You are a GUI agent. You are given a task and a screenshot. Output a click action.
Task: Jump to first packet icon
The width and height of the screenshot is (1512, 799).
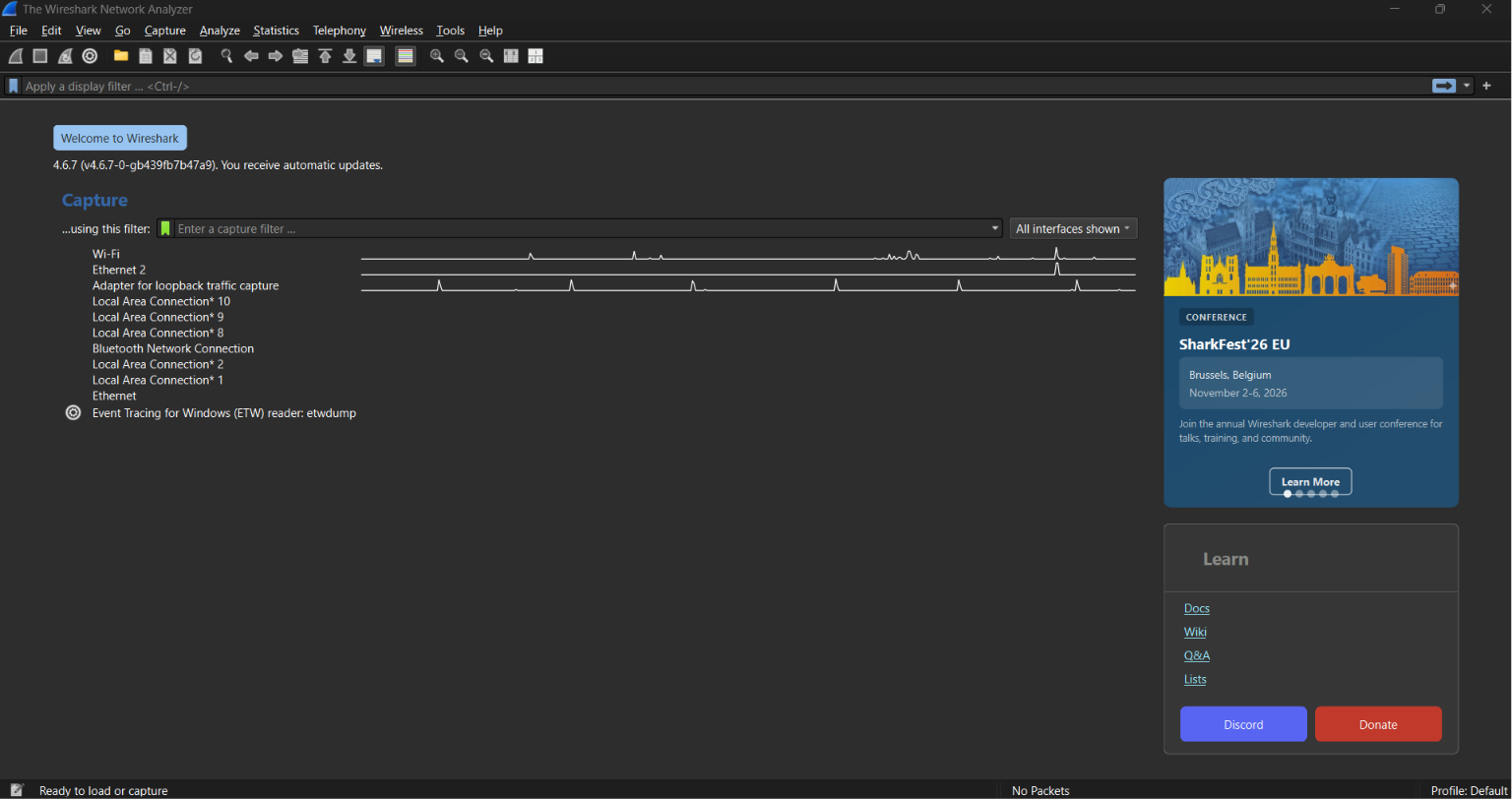[325, 56]
